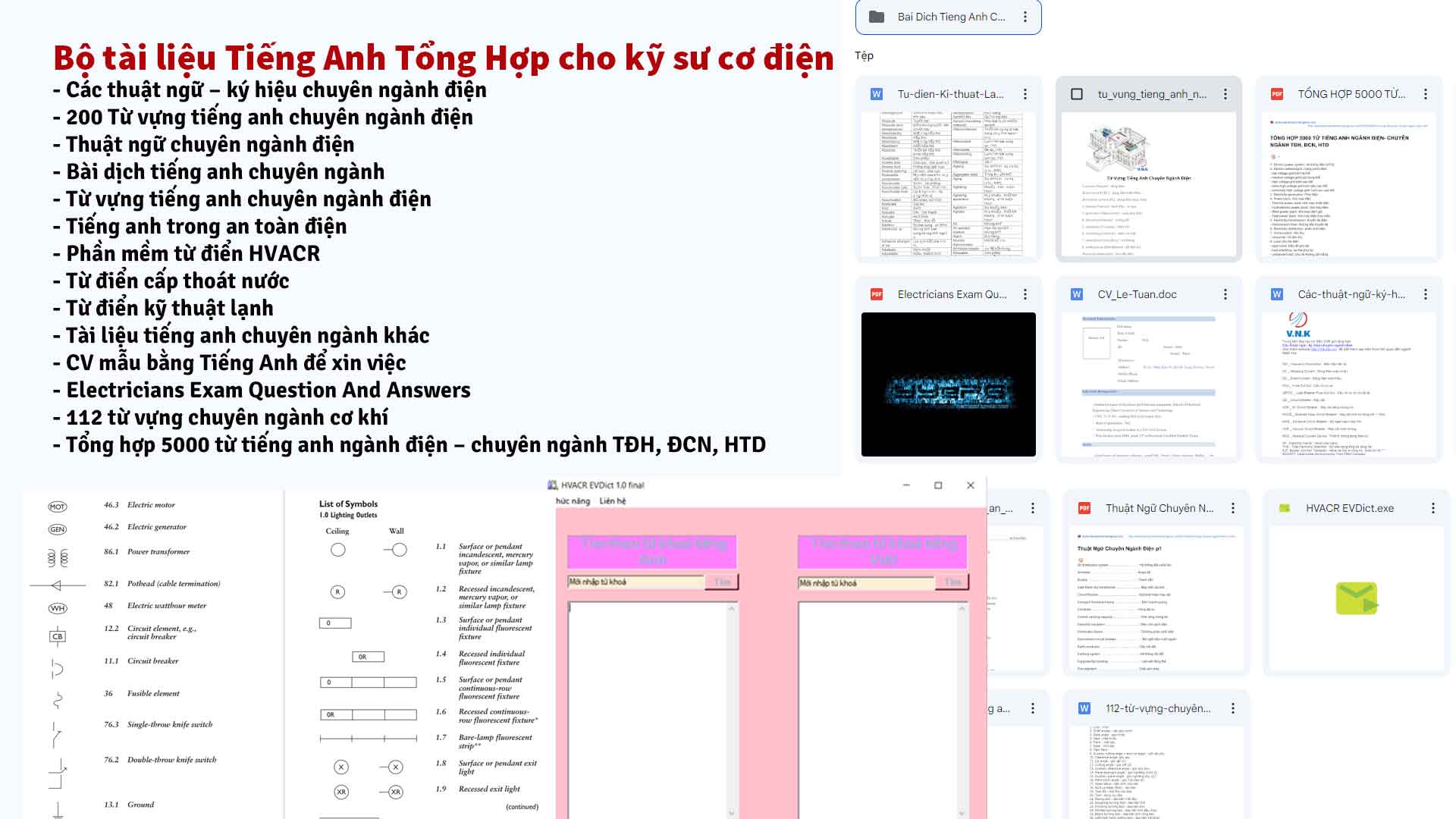
Task: Minimize the HVACR EVDict window
Action: (x=906, y=485)
